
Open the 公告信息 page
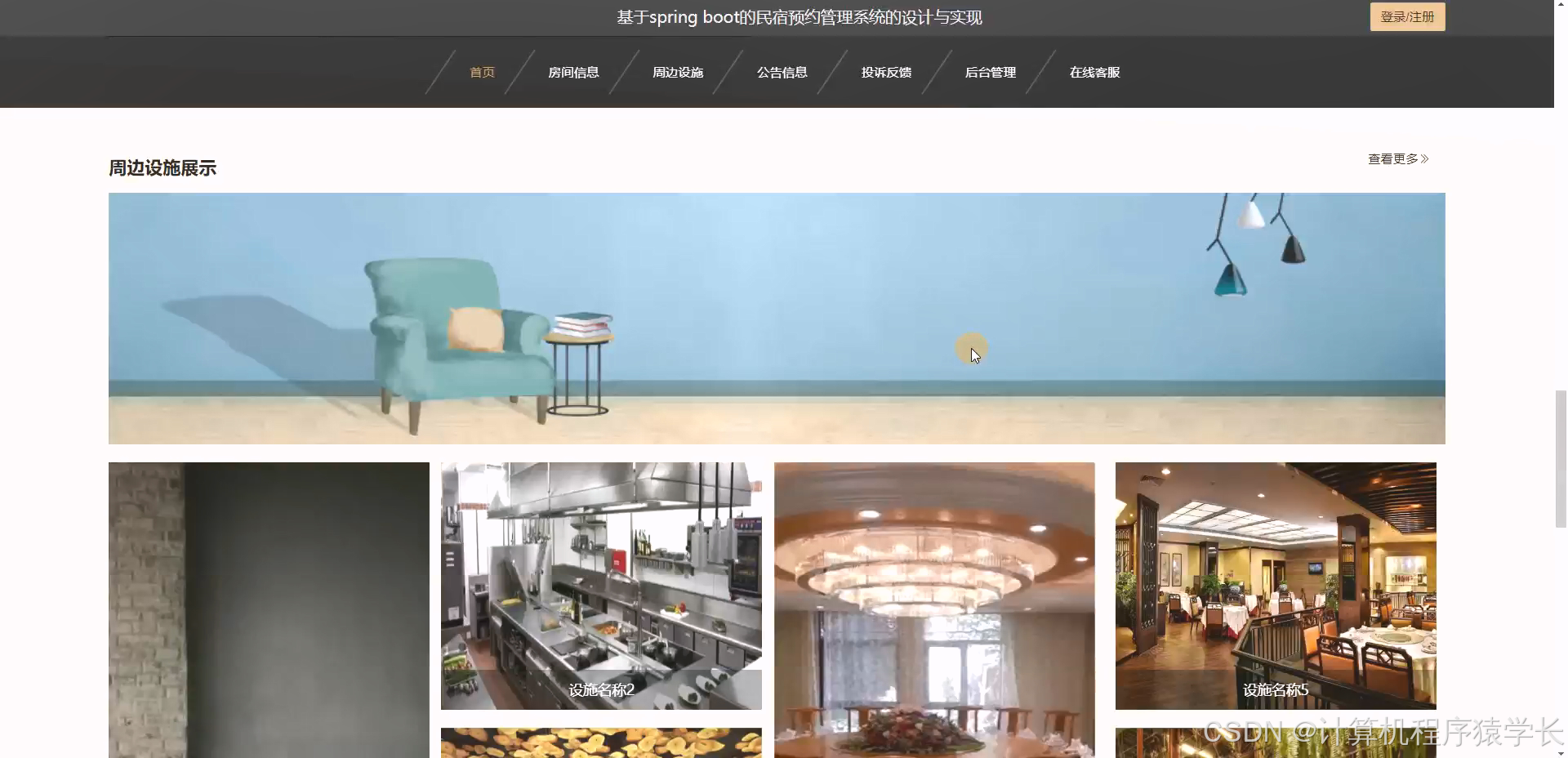pyautogui.click(x=782, y=72)
